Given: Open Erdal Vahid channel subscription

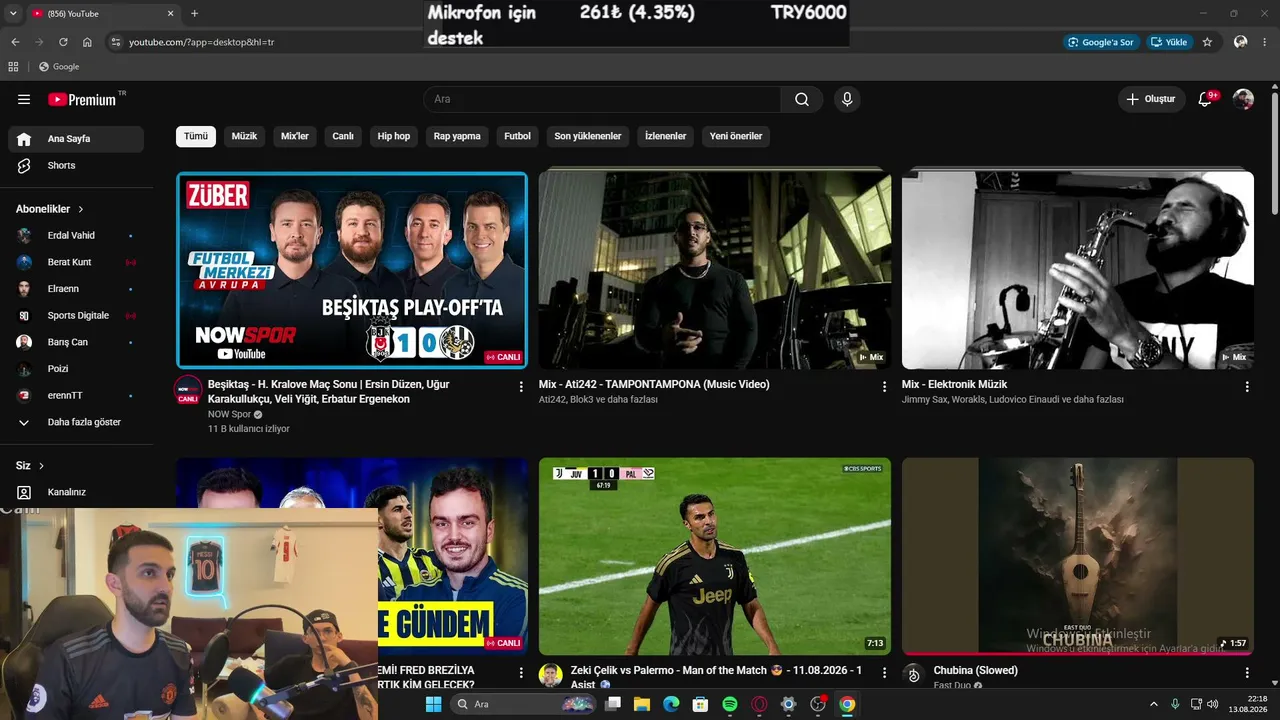Looking at the screenshot, I should (x=76, y=236).
